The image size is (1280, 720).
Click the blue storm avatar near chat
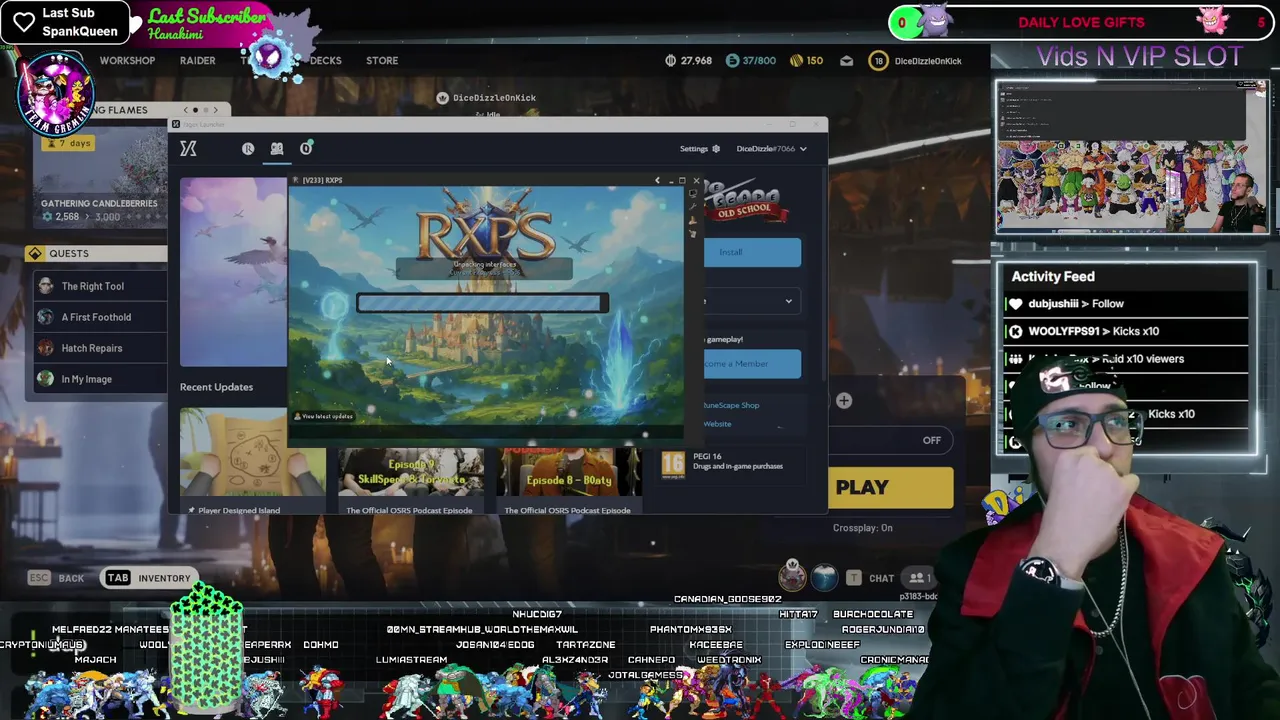(824, 577)
